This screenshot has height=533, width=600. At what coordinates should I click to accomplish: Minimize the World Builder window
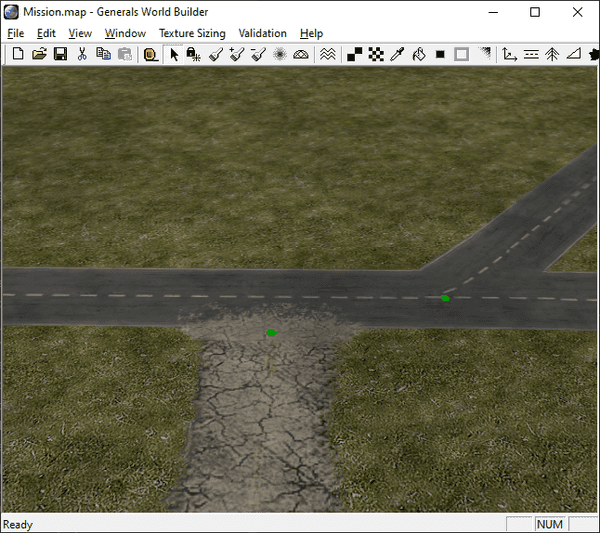[493, 12]
